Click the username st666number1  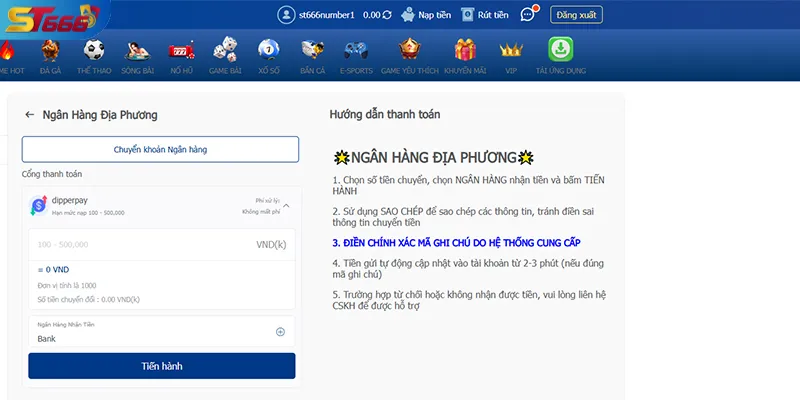(327, 15)
